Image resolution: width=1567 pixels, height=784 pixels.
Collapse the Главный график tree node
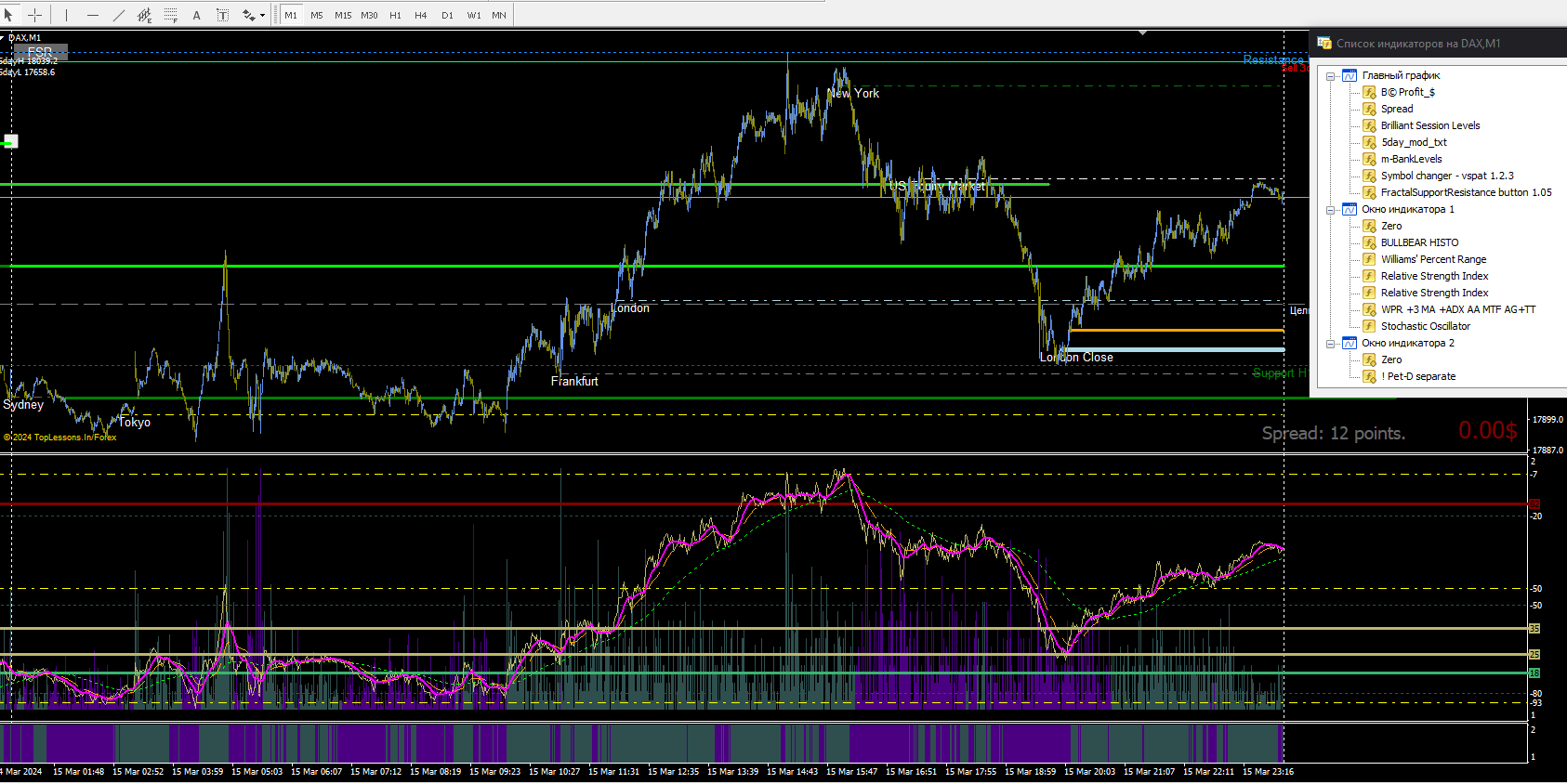tap(1331, 76)
